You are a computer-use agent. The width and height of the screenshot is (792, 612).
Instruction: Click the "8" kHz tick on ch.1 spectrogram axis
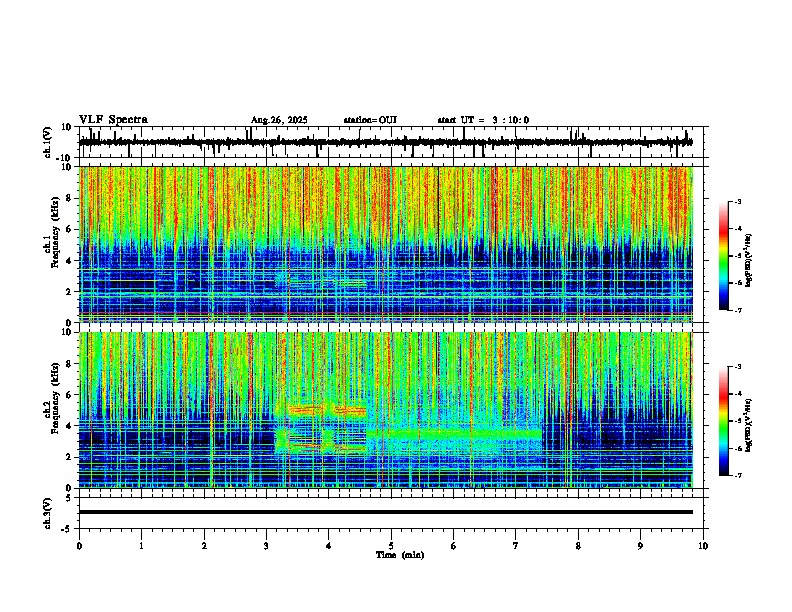click(70, 198)
